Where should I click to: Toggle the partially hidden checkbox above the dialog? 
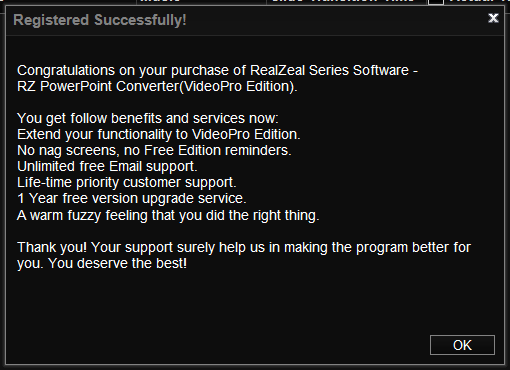[x=436, y=2]
